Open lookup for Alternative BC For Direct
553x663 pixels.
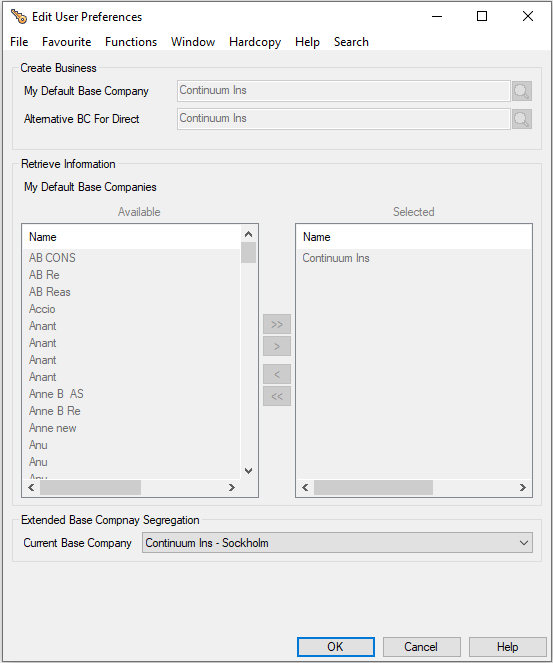(522, 119)
